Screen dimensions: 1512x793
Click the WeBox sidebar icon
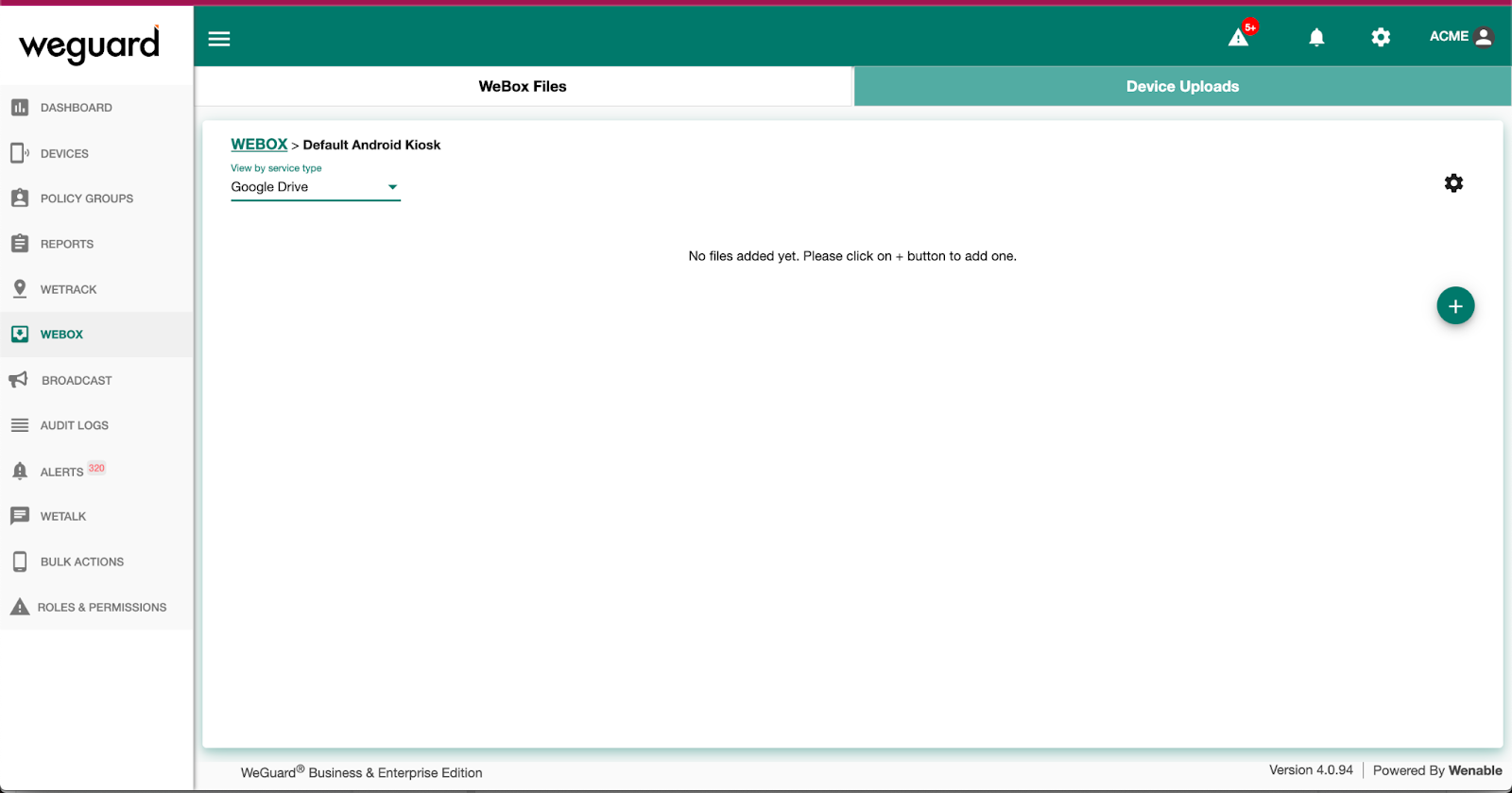(x=20, y=335)
